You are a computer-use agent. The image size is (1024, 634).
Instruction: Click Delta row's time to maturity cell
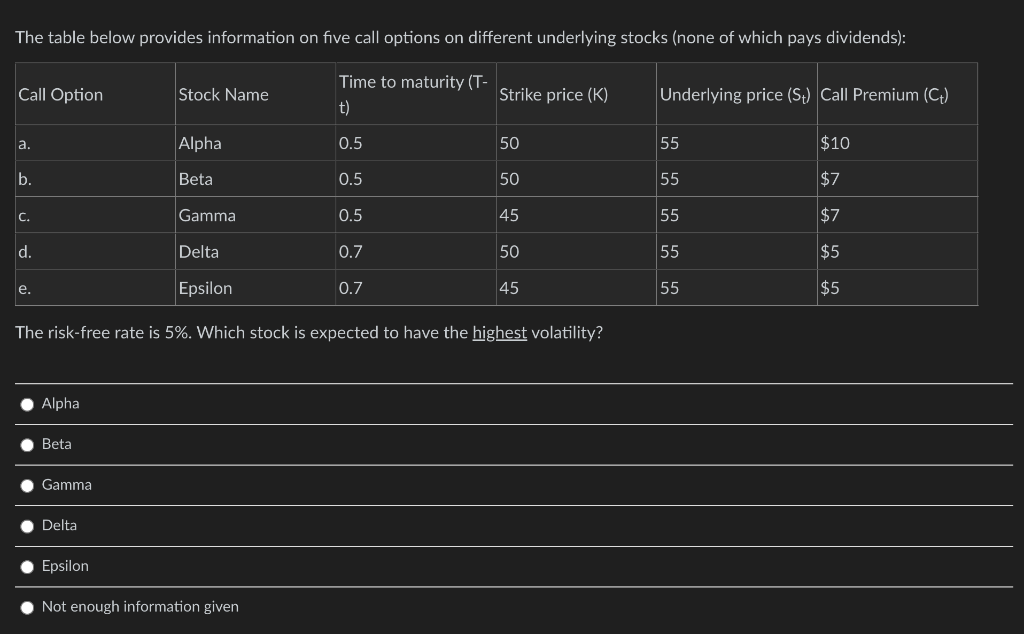[351, 252]
